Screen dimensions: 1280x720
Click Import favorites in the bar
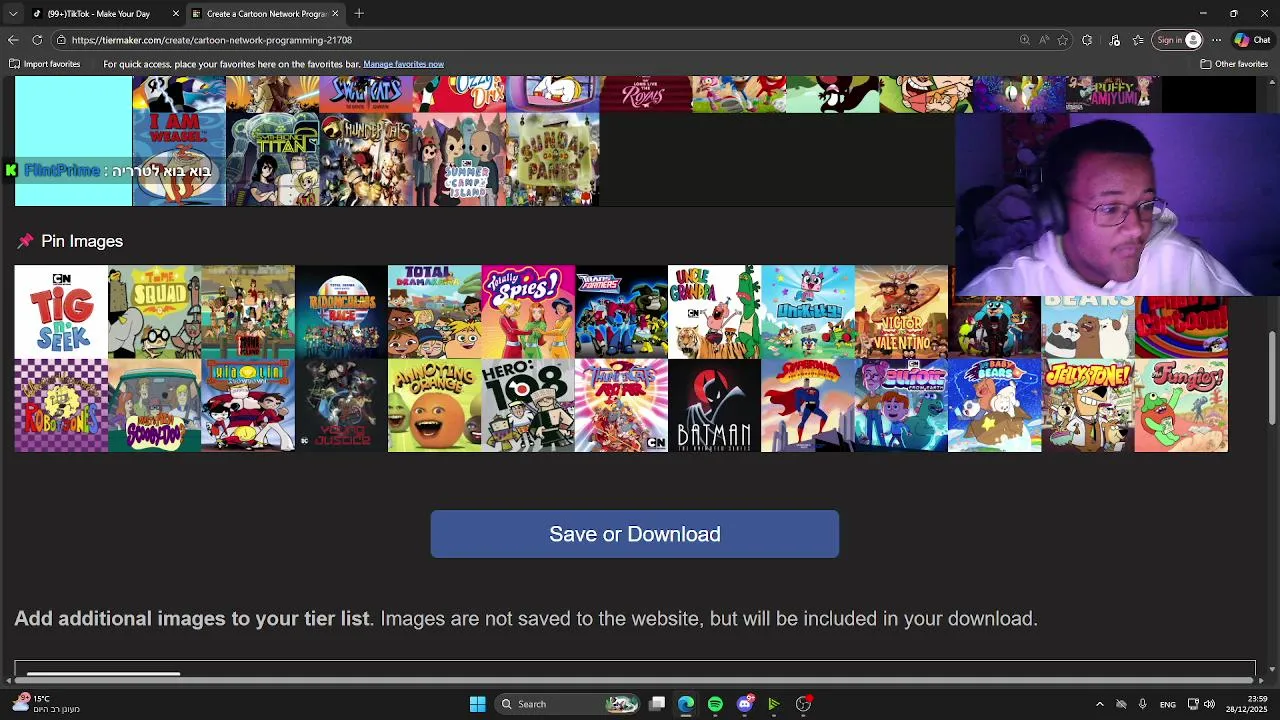[x=45, y=64]
